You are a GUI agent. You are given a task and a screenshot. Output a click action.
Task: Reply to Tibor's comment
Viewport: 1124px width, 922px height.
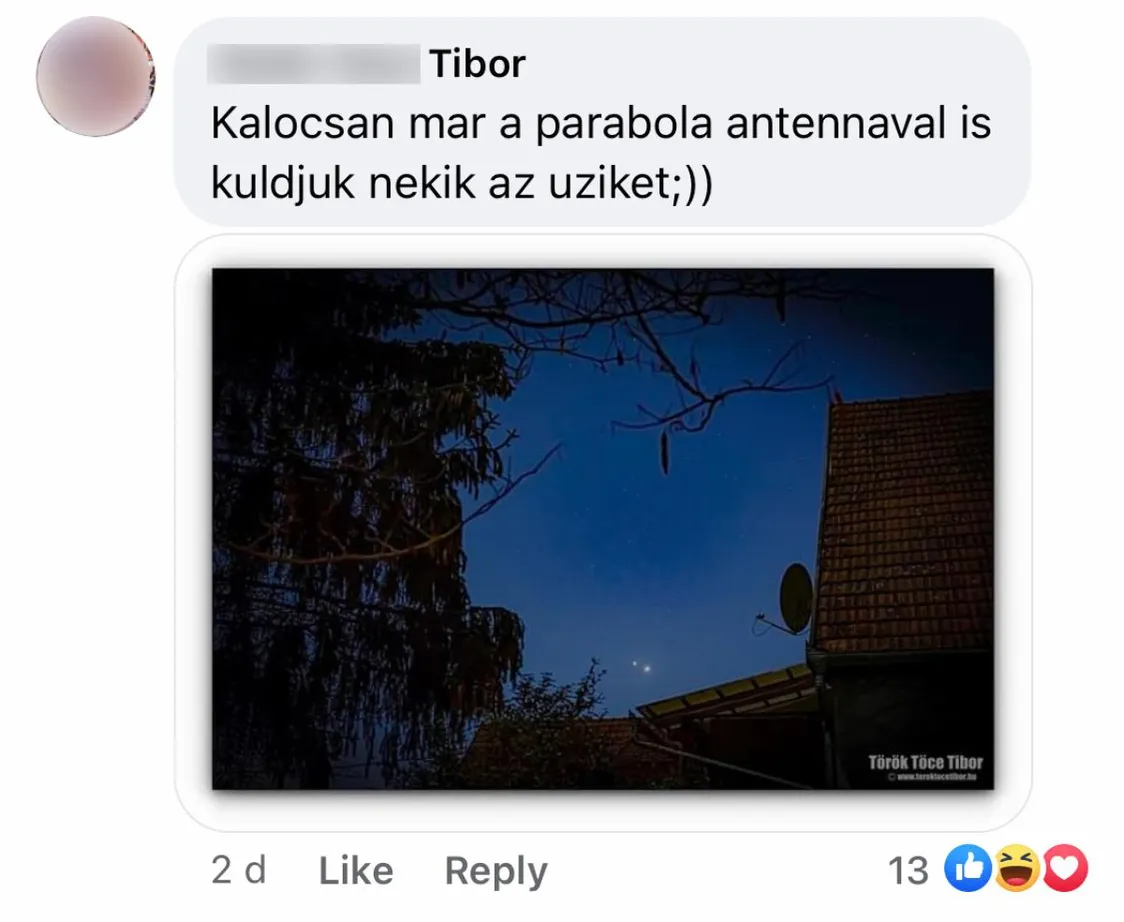496,872
